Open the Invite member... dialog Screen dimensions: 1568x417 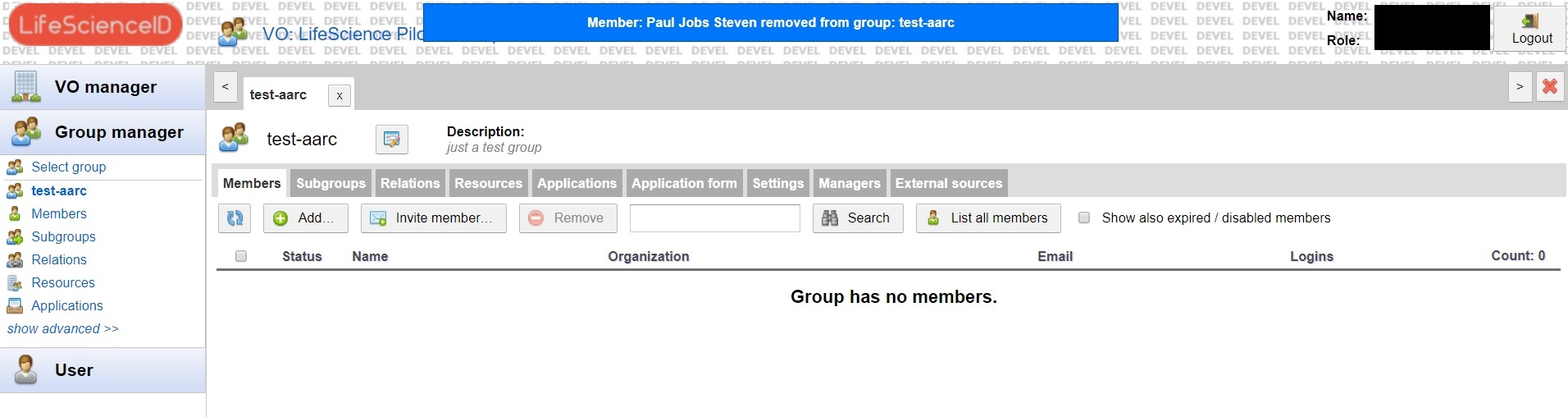point(434,218)
